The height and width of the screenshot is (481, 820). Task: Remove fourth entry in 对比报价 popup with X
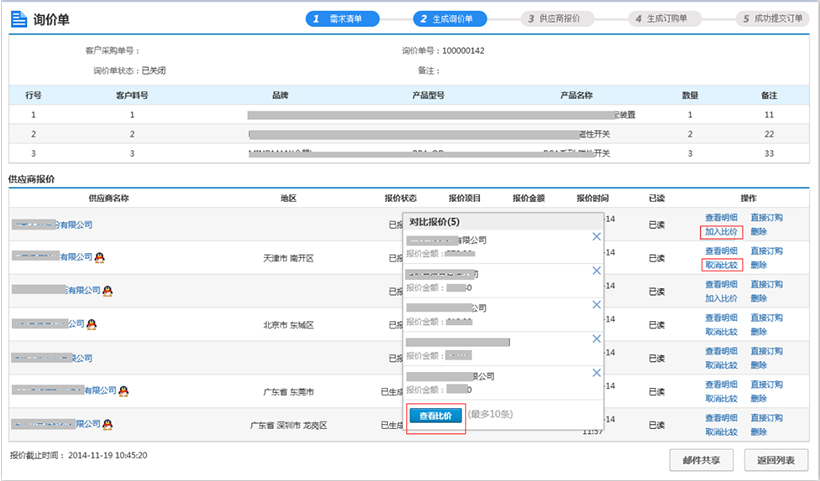[x=596, y=339]
